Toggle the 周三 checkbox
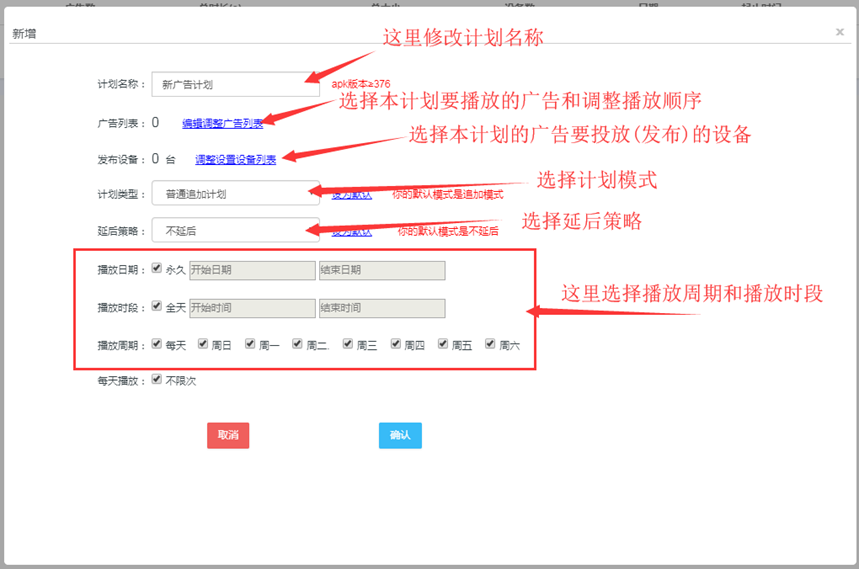The image size is (859, 569). (347, 344)
